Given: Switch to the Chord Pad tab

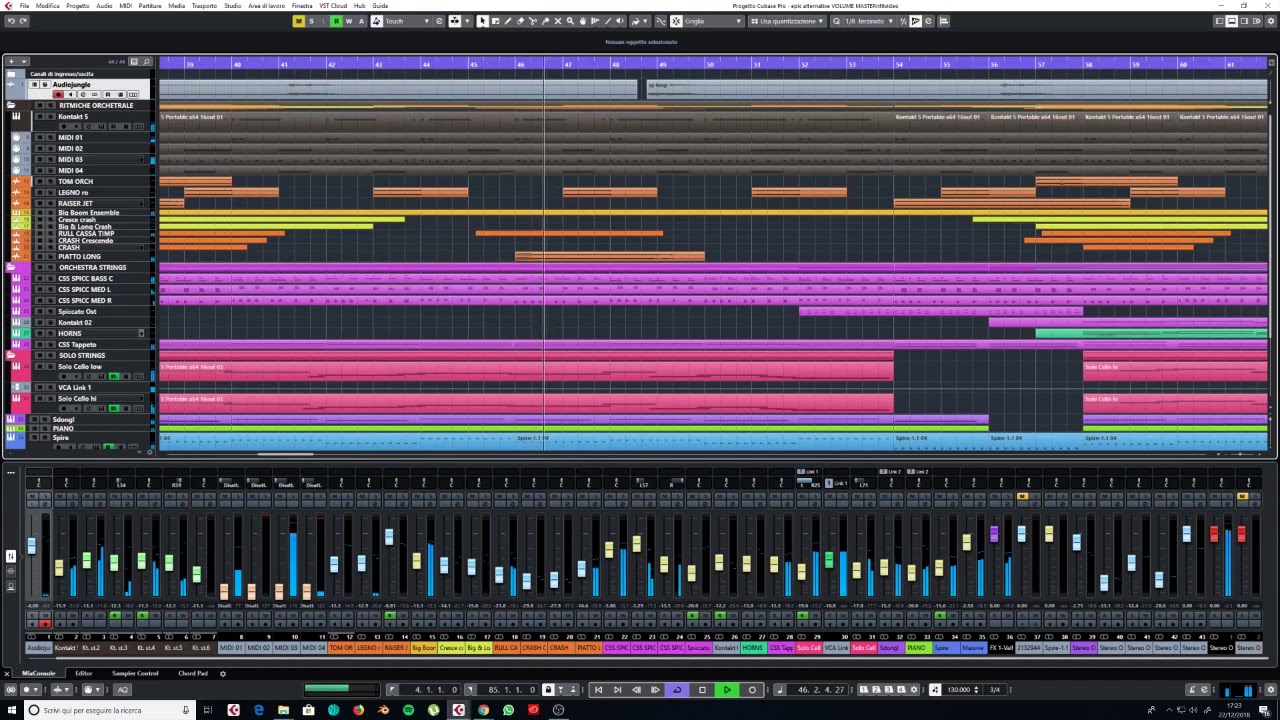Looking at the screenshot, I should pyautogui.click(x=193, y=673).
